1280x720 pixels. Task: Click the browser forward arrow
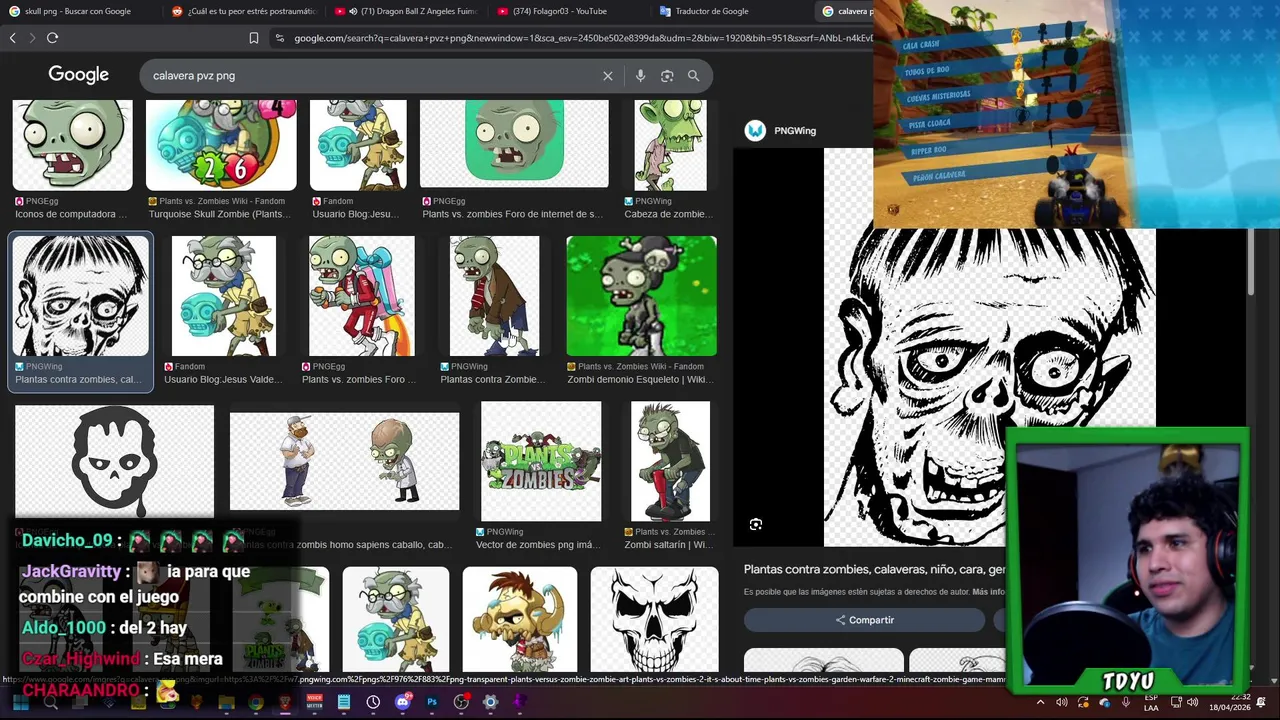32,38
